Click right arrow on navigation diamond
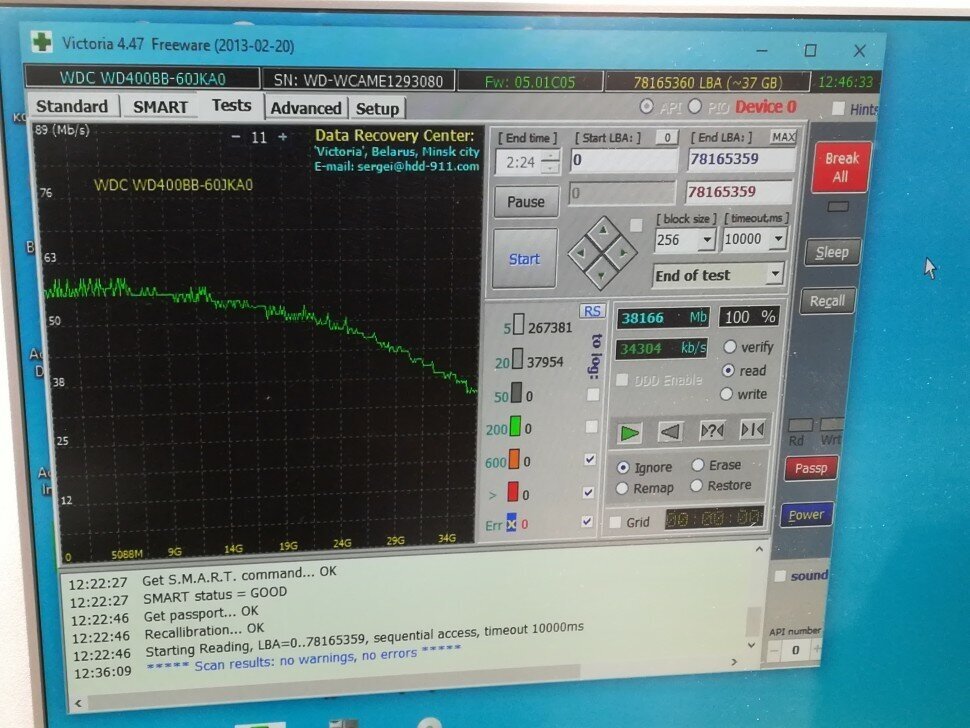 623,252
